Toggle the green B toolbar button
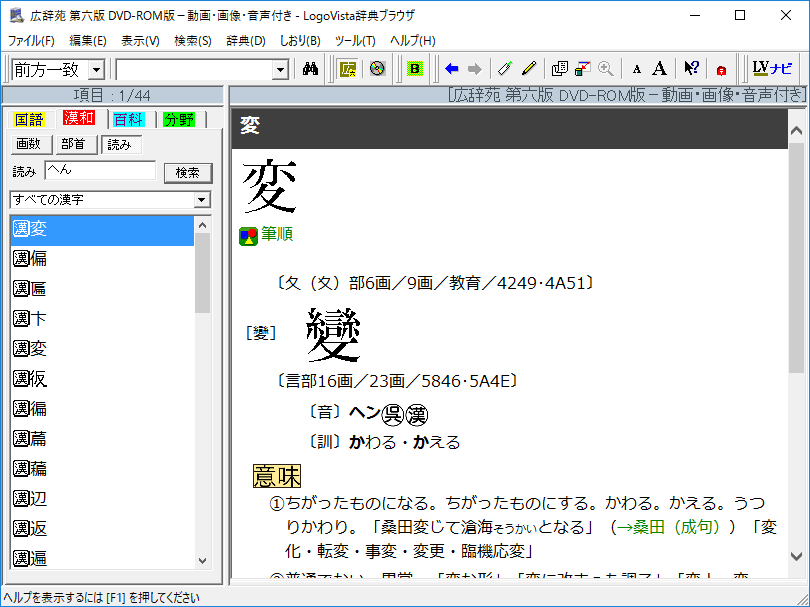The height and width of the screenshot is (607, 810). (x=414, y=69)
